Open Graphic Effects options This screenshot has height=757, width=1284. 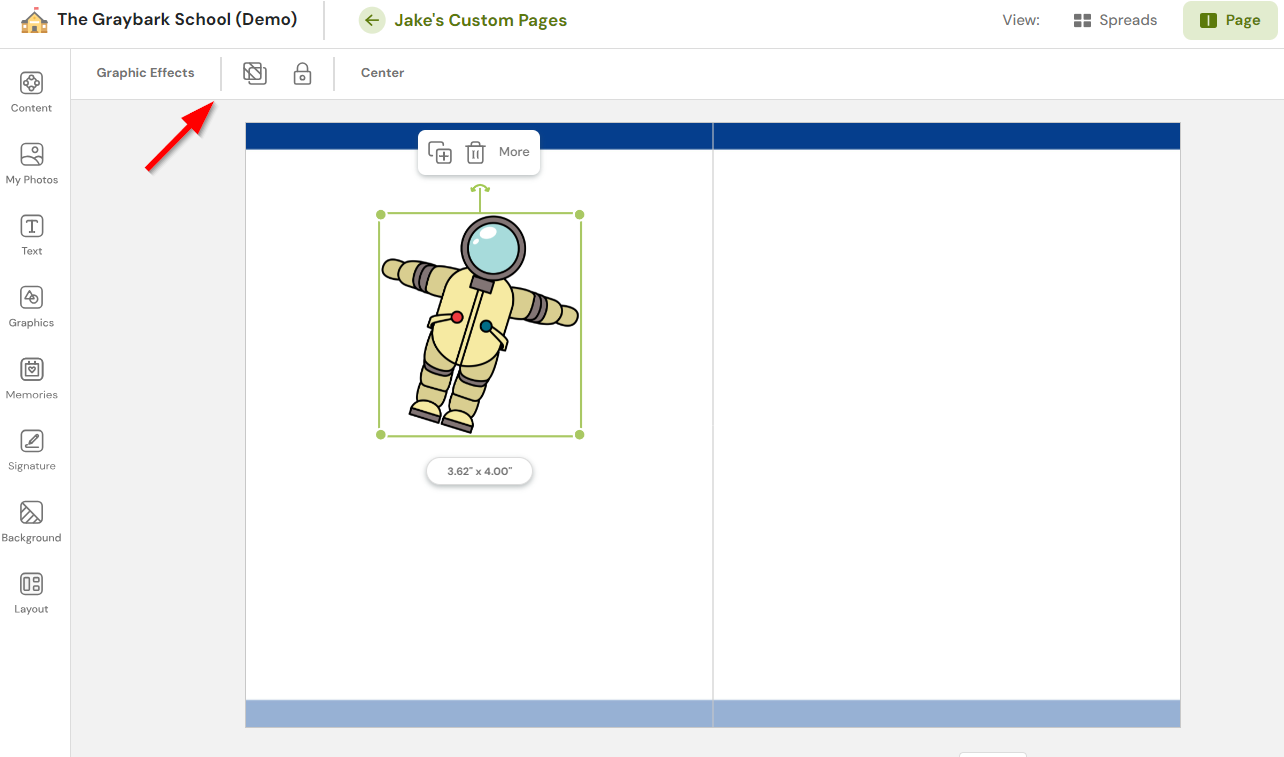pyautogui.click(x=145, y=73)
